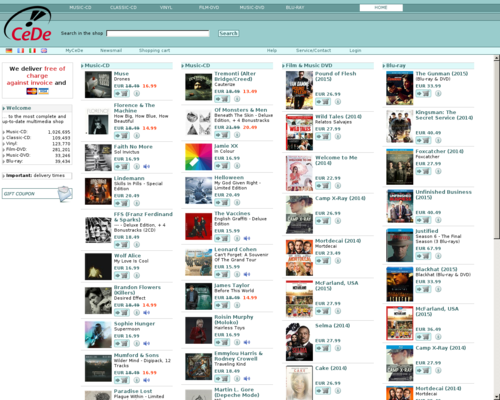Open info icon for Muse Drones

[x=137, y=94]
